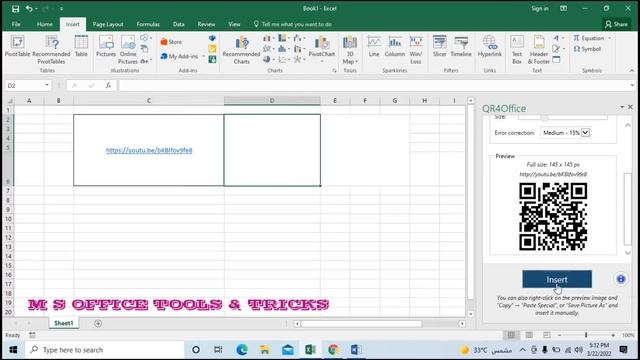Open Microsoft Edge from the taskbar

point(242,350)
